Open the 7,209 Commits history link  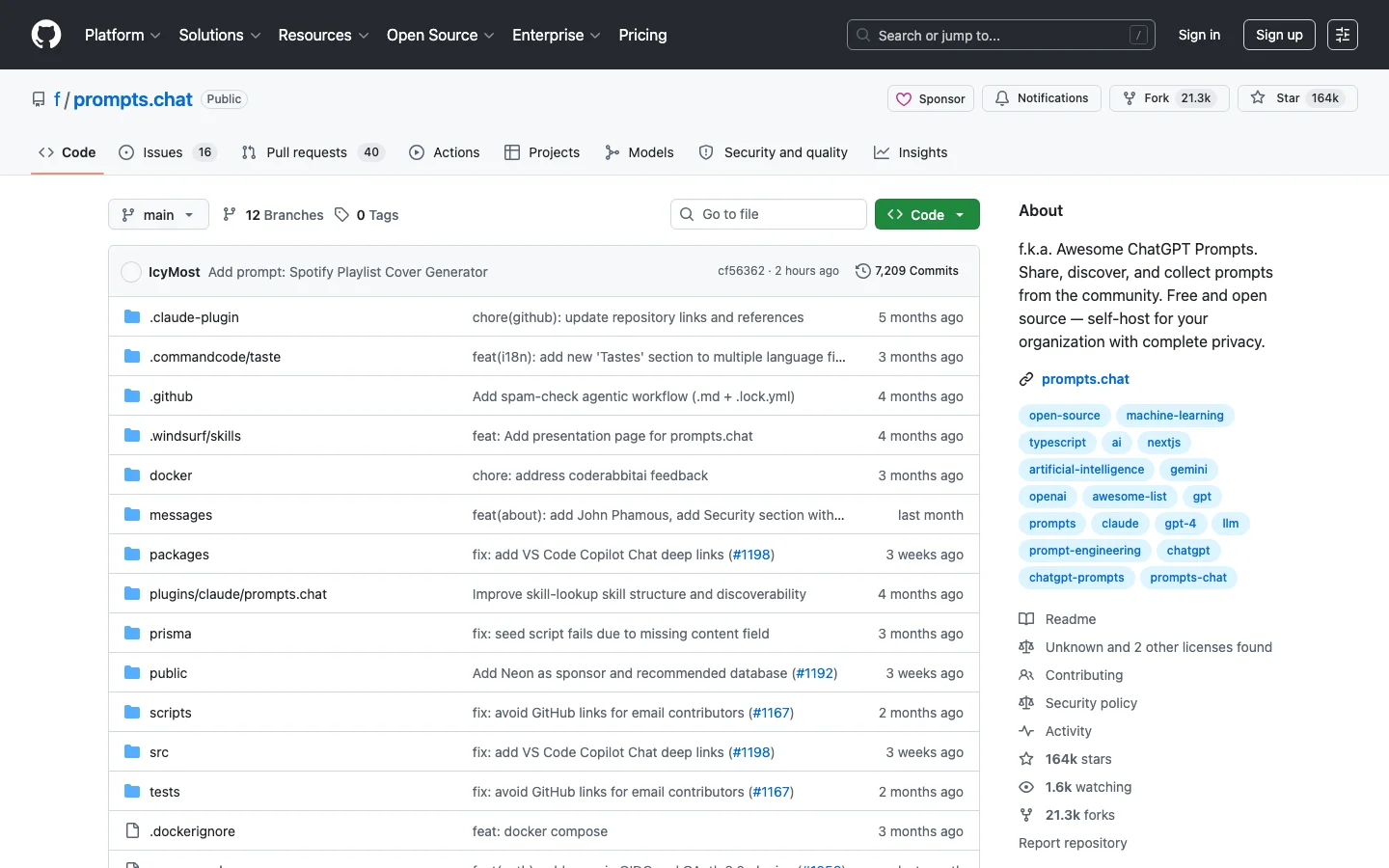point(908,271)
